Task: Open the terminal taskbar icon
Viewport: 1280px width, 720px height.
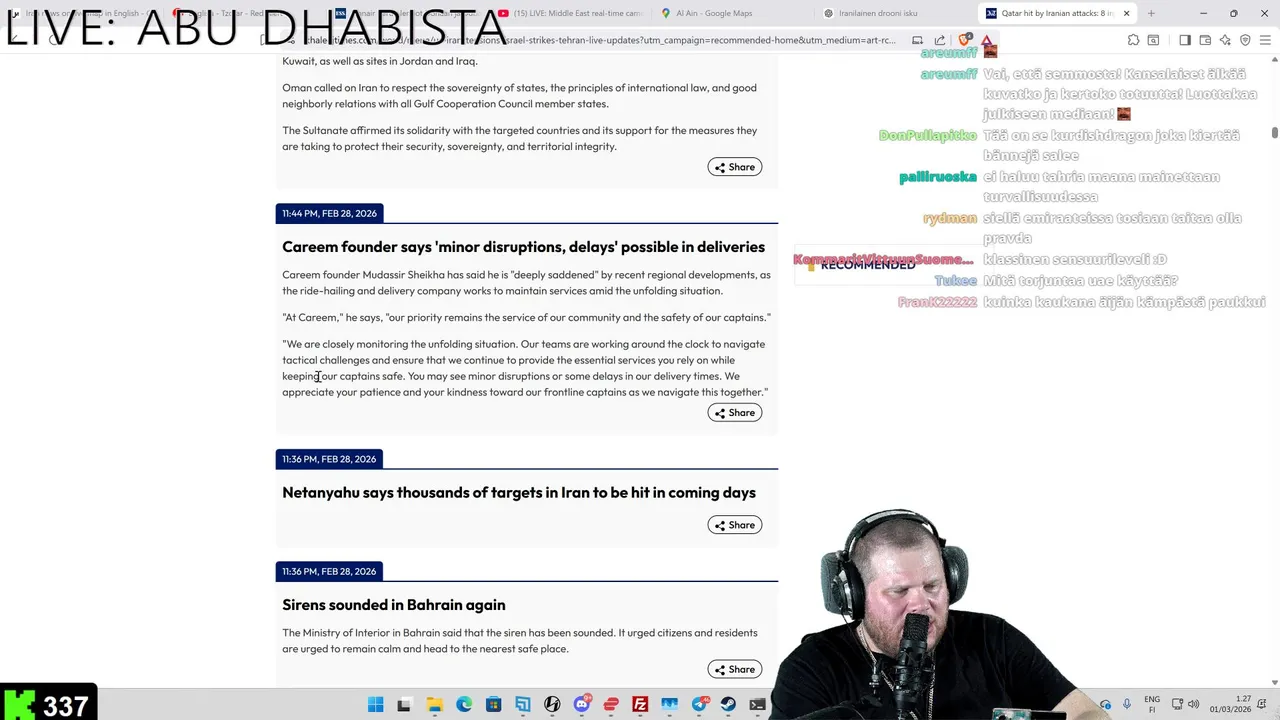Action: [758, 705]
